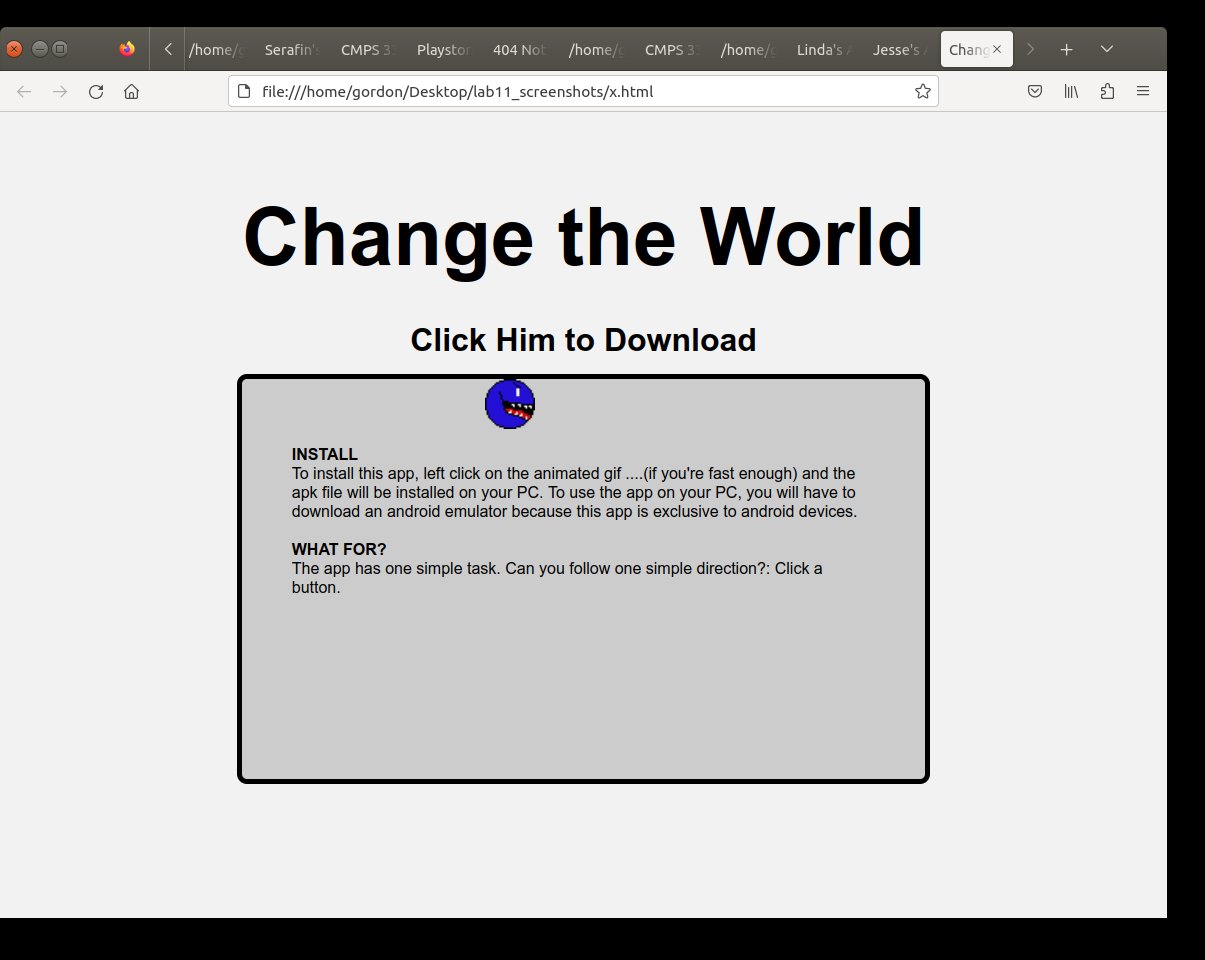This screenshot has width=1205, height=960.
Task: Click the URL address bar field
Action: pos(580,92)
